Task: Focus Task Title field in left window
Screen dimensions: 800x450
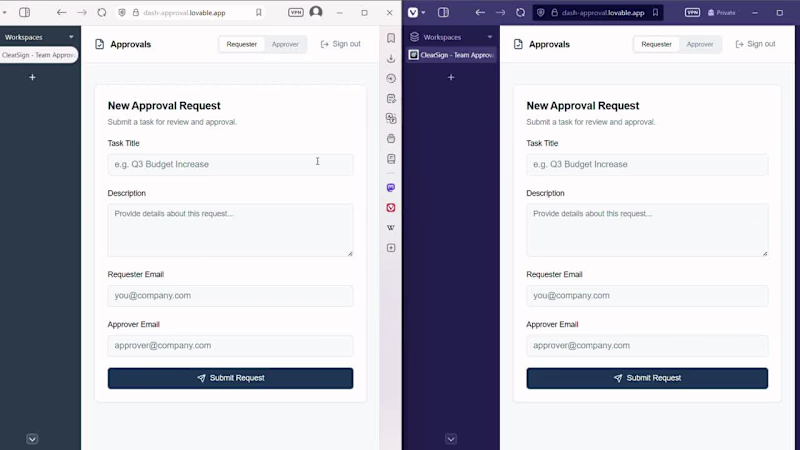Action: pyautogui.click(x=230, y=164)
